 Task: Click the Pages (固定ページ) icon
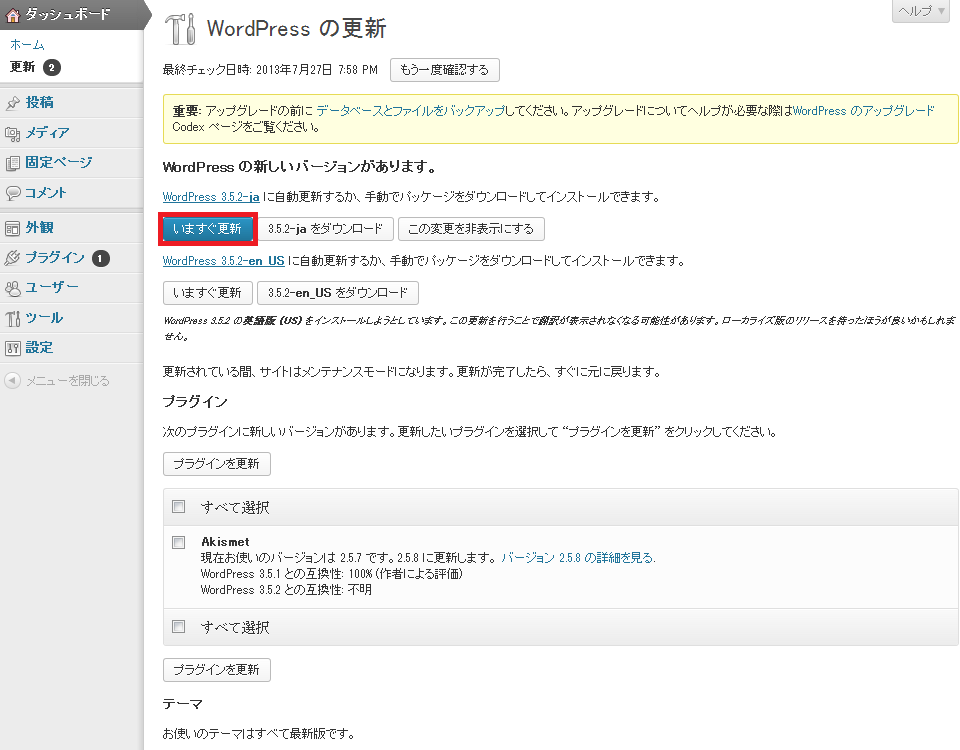click(x=13, y=163)
